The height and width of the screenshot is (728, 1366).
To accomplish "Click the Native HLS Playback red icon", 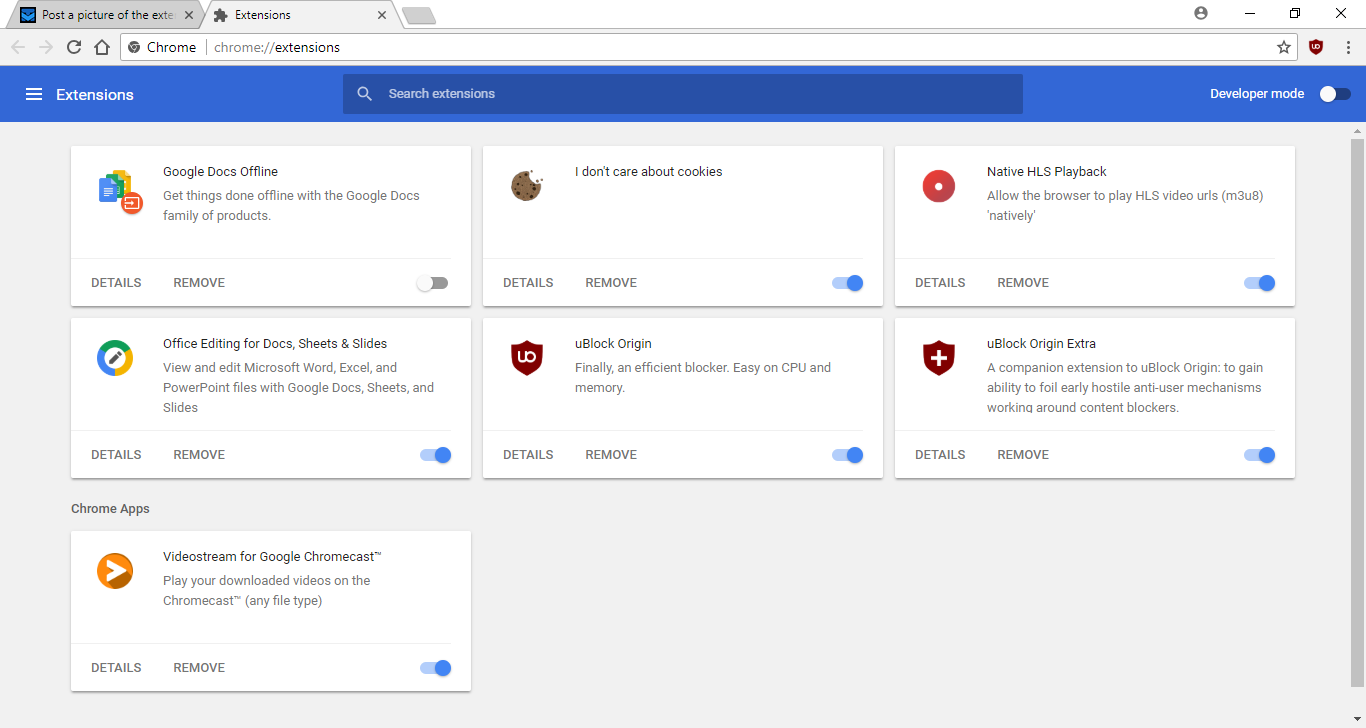I will point(939,186).
